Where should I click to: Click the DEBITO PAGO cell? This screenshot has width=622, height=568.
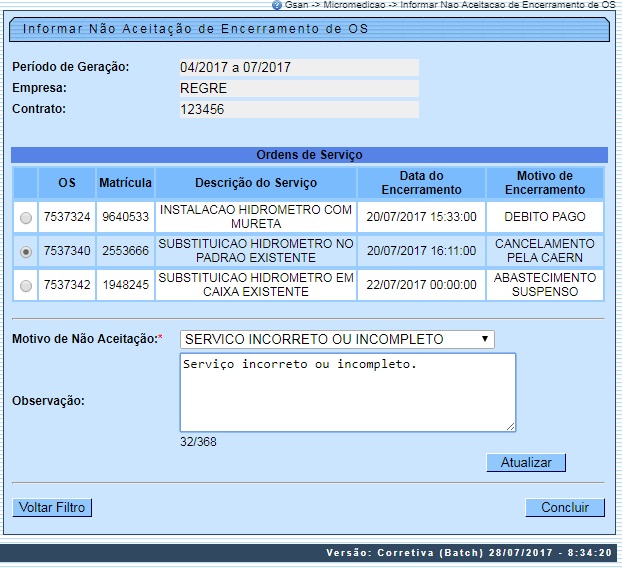545,217
